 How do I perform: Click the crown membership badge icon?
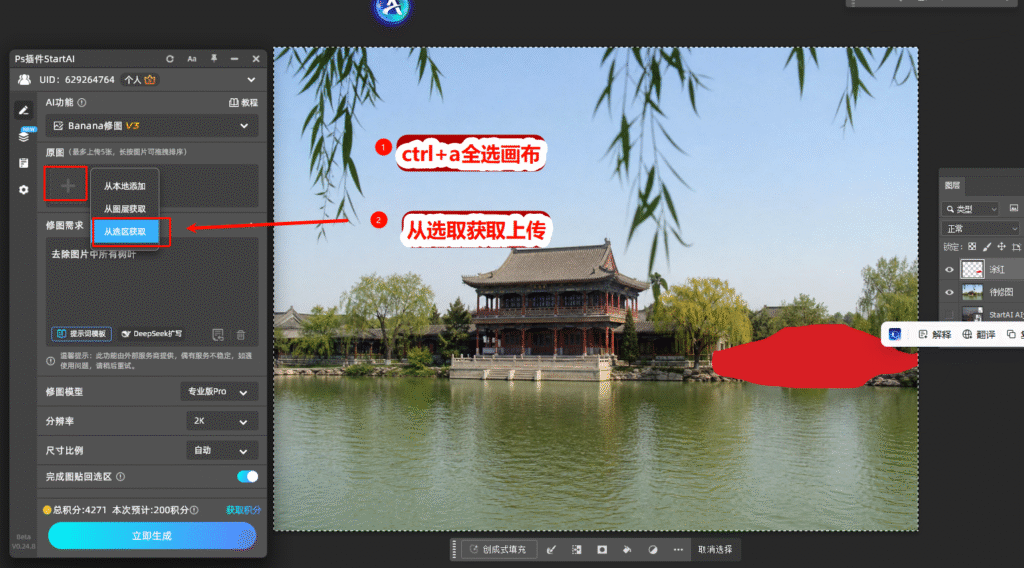[x=150, y=80]
